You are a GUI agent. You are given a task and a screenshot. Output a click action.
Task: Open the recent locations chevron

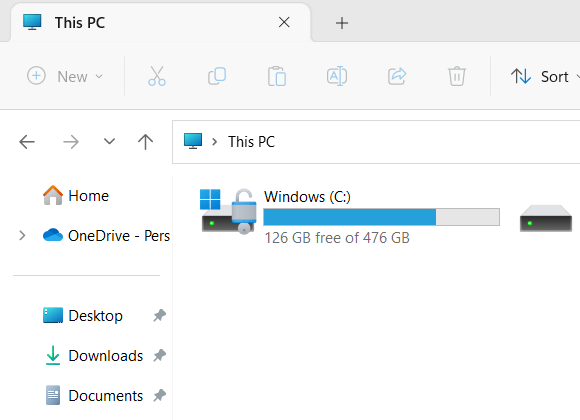point(109,141)
